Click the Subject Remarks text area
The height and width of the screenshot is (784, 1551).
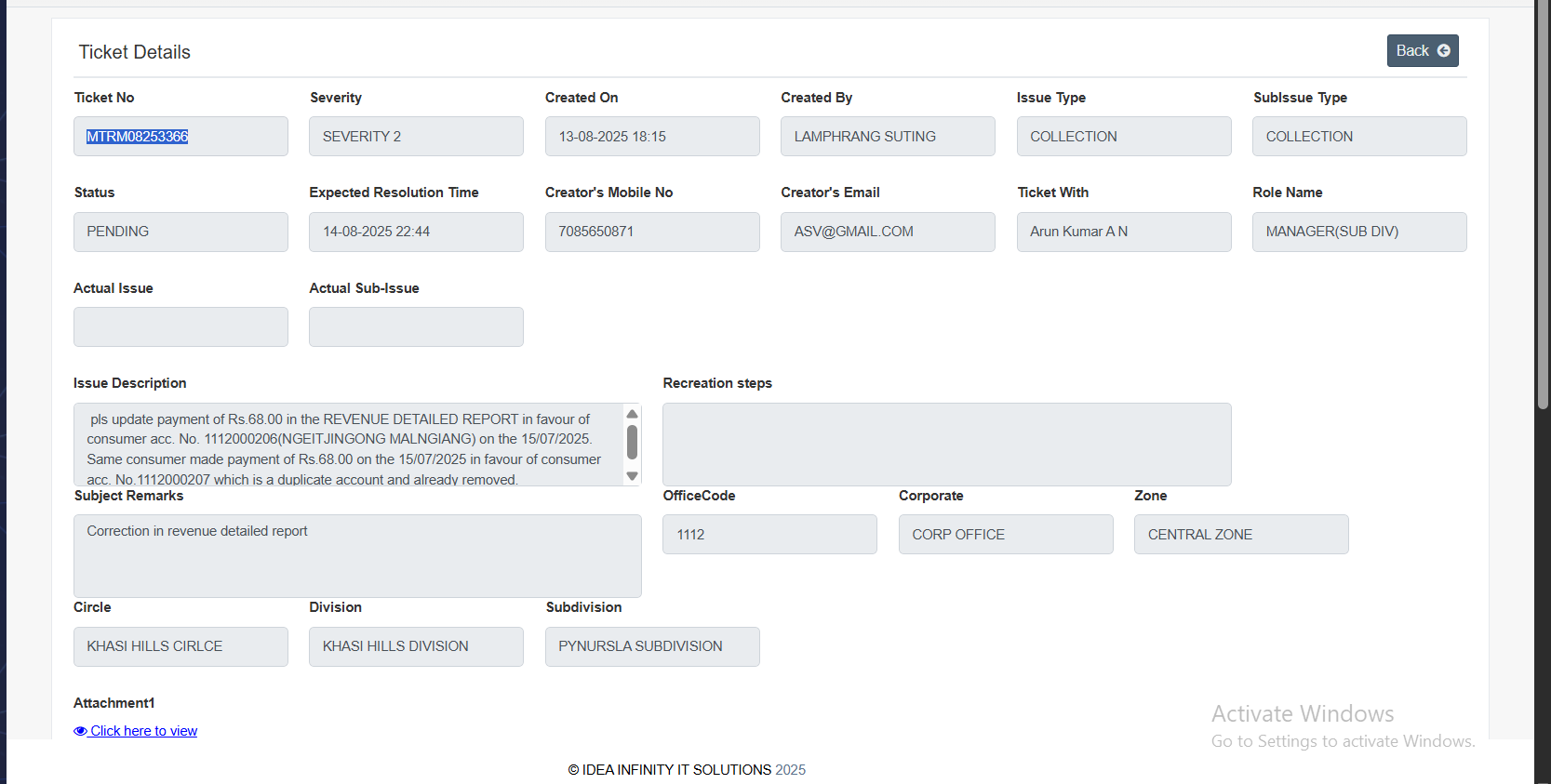(357, 556)
